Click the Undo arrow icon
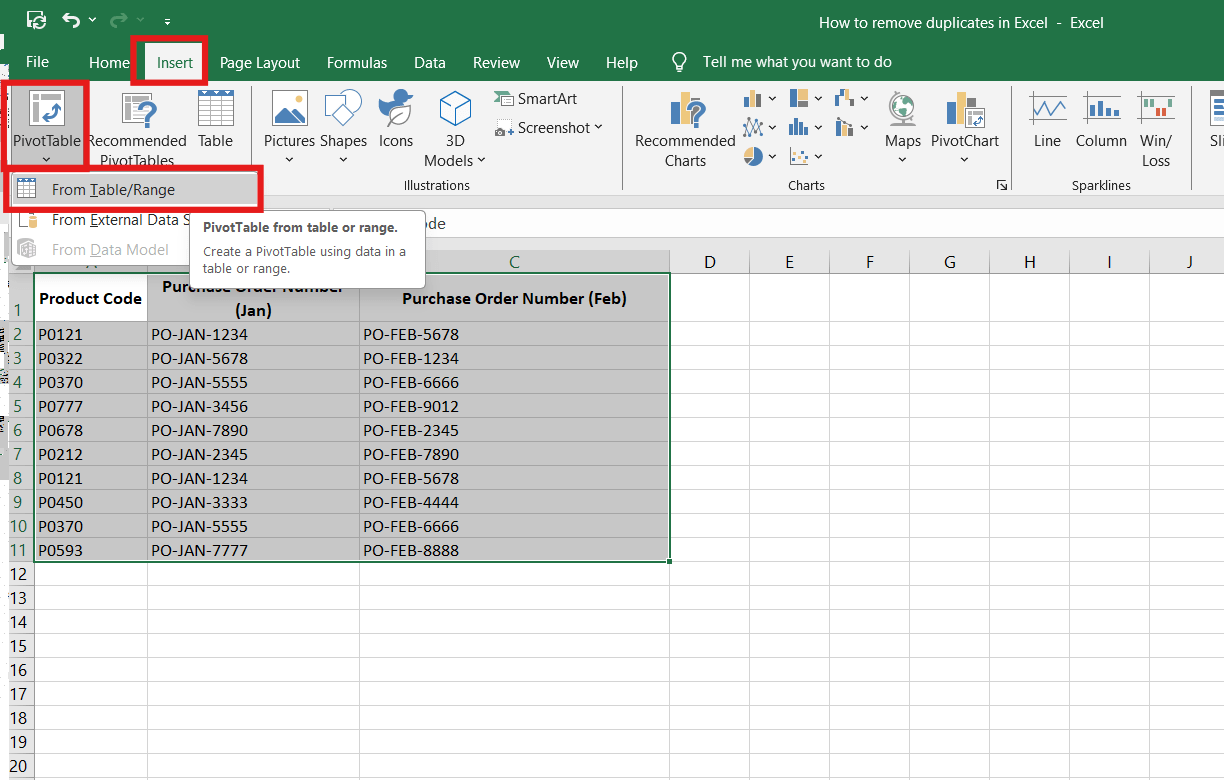 (x=71, y=20)
